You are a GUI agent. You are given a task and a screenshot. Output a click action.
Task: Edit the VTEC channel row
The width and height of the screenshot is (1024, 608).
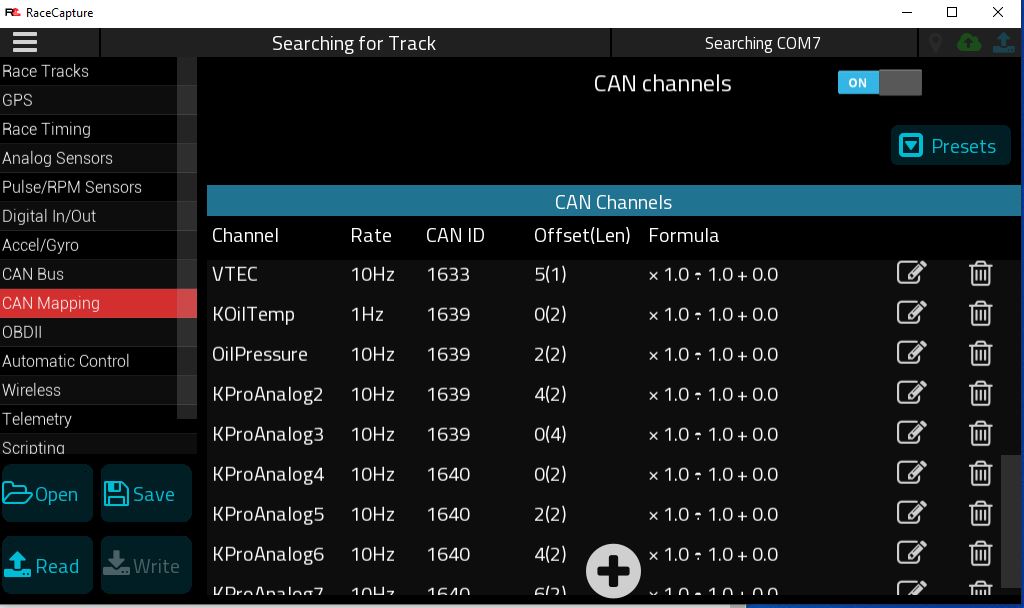[x=912, y=272]
